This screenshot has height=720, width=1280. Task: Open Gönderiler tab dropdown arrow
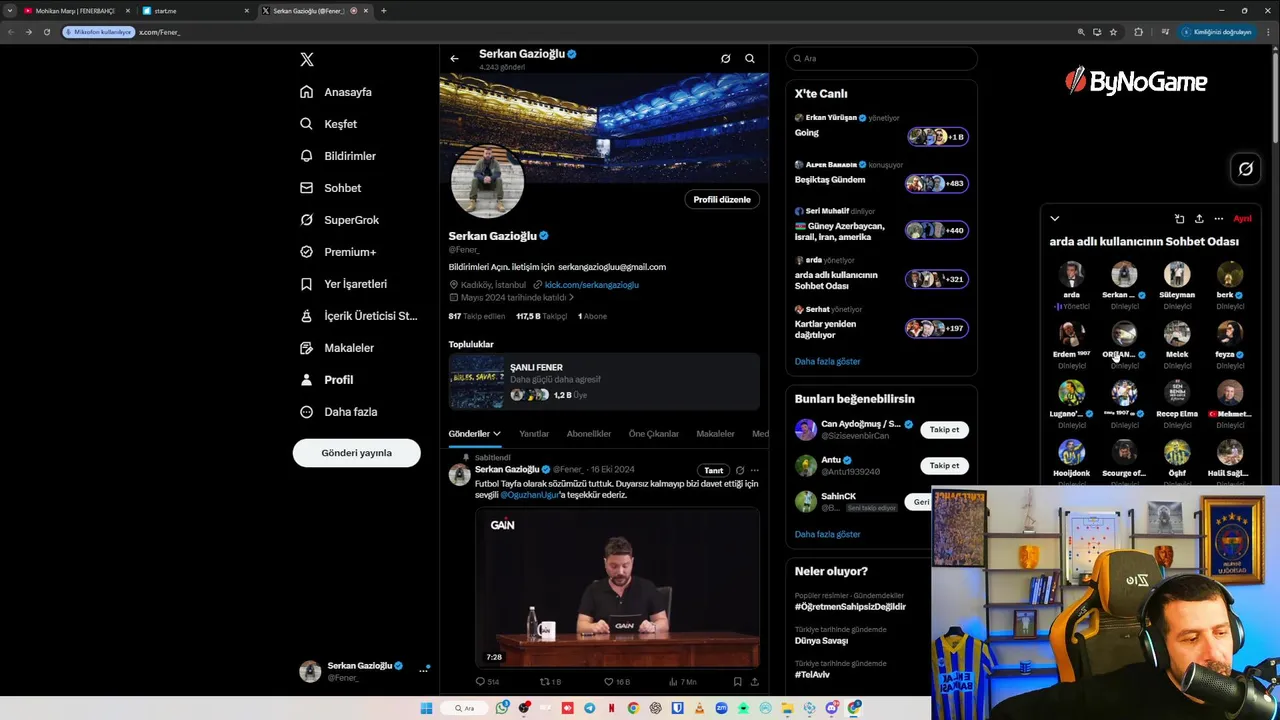pos(496,434)
